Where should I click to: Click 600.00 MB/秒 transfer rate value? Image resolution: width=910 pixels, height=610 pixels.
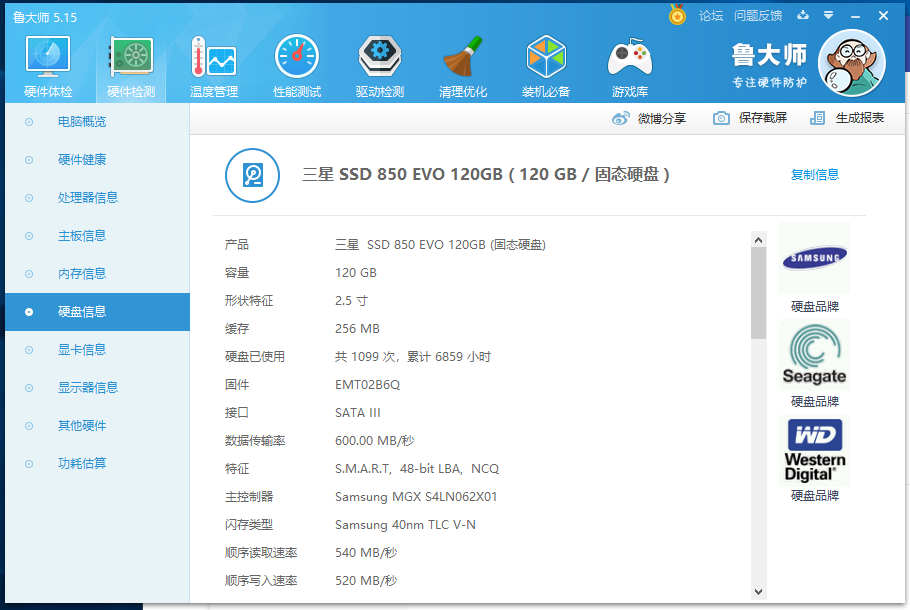pos(374,441)
